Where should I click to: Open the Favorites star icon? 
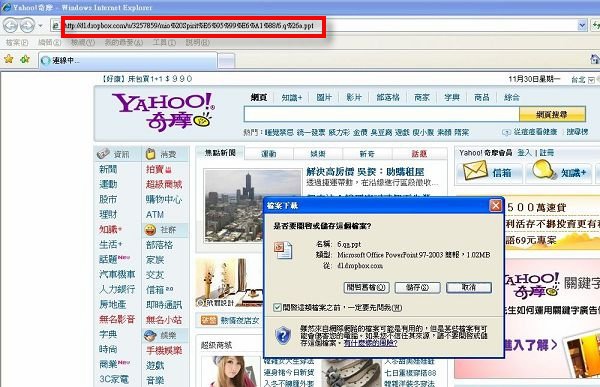tap(9, 59)
